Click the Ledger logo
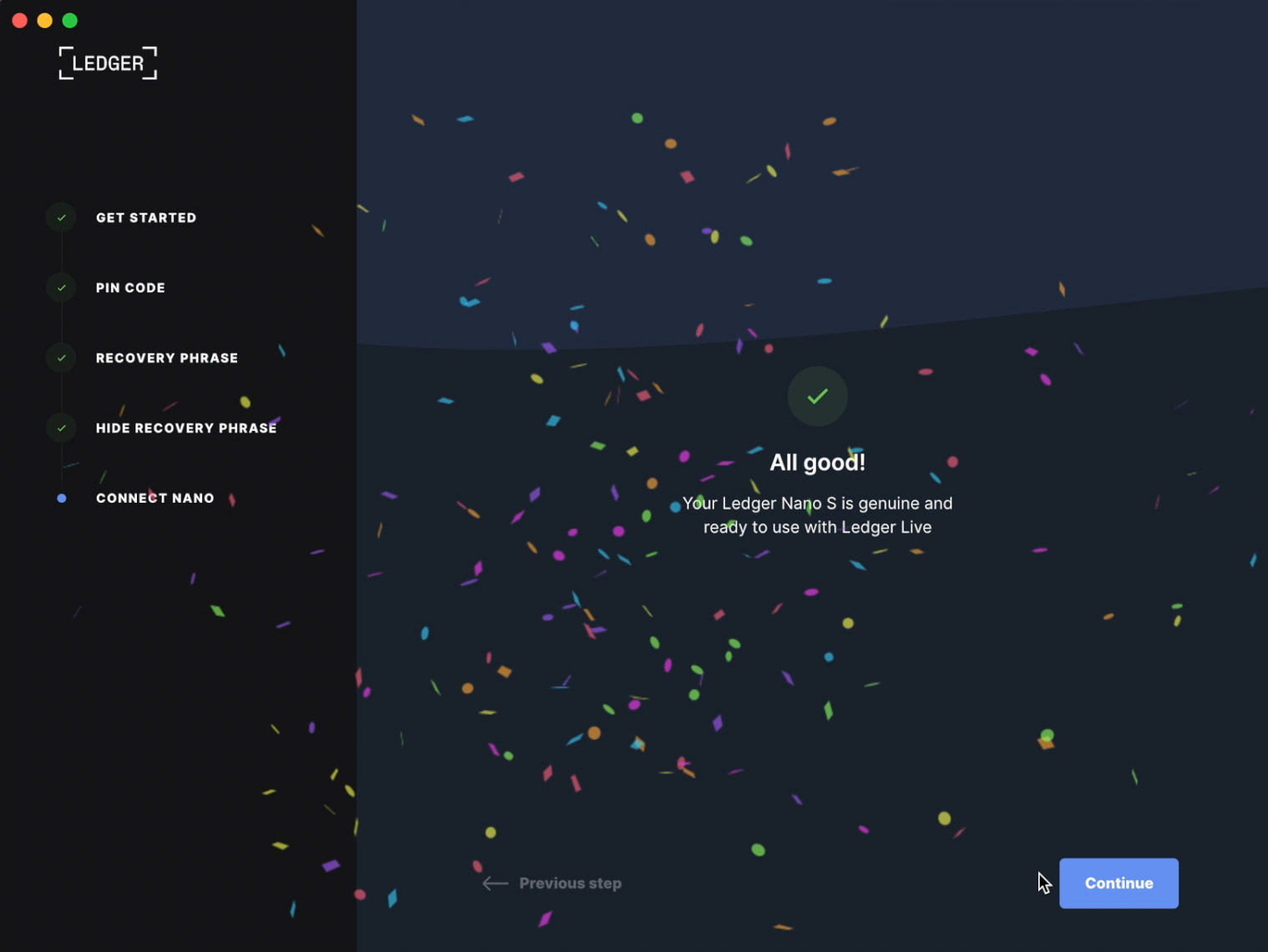Screen dimensions: 1268x952 click(108, 63)
